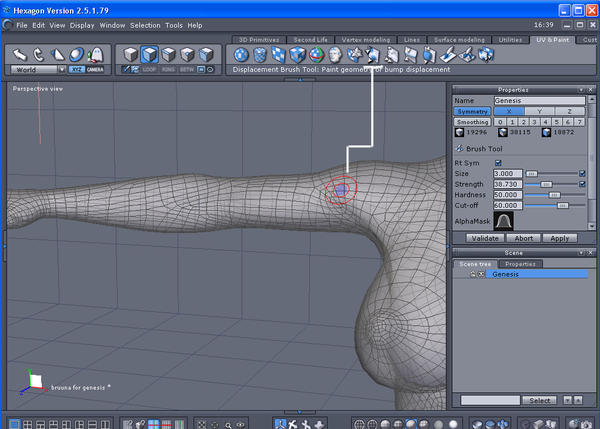
Task: Select the Displacement Brush tool icon
Action: click(372, 55)
